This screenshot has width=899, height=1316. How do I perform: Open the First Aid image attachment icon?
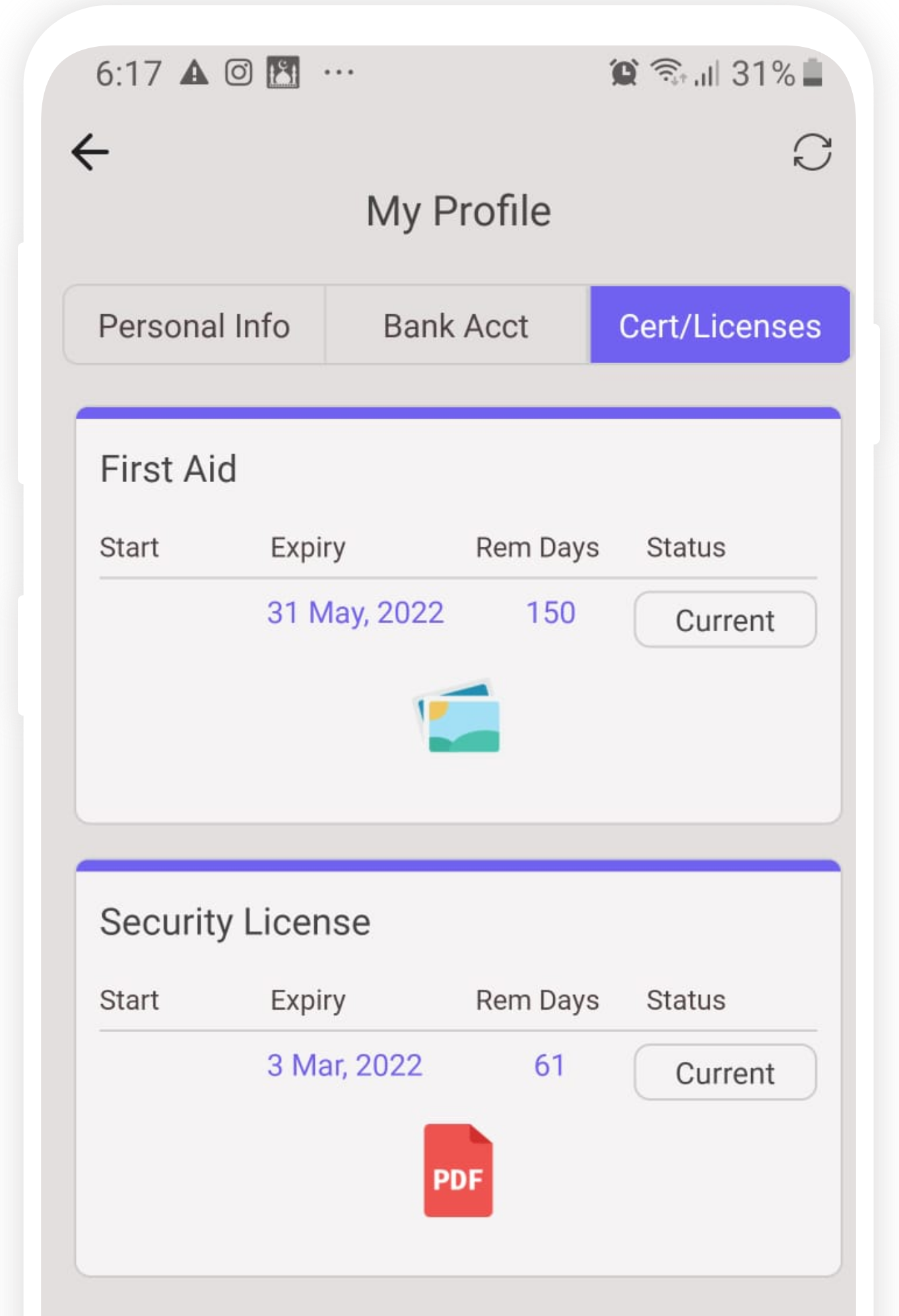point(457,716)
